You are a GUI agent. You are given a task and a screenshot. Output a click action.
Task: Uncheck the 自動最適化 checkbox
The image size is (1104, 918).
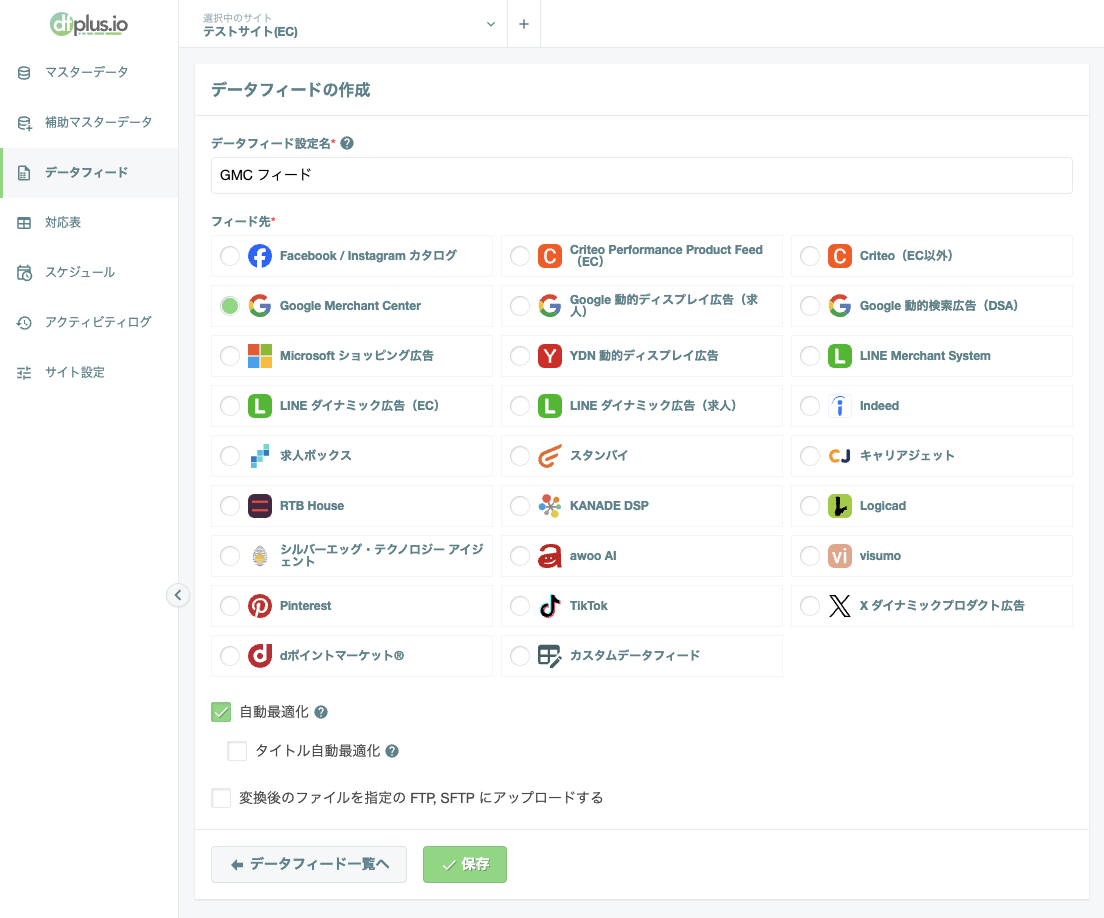point(221,712)
